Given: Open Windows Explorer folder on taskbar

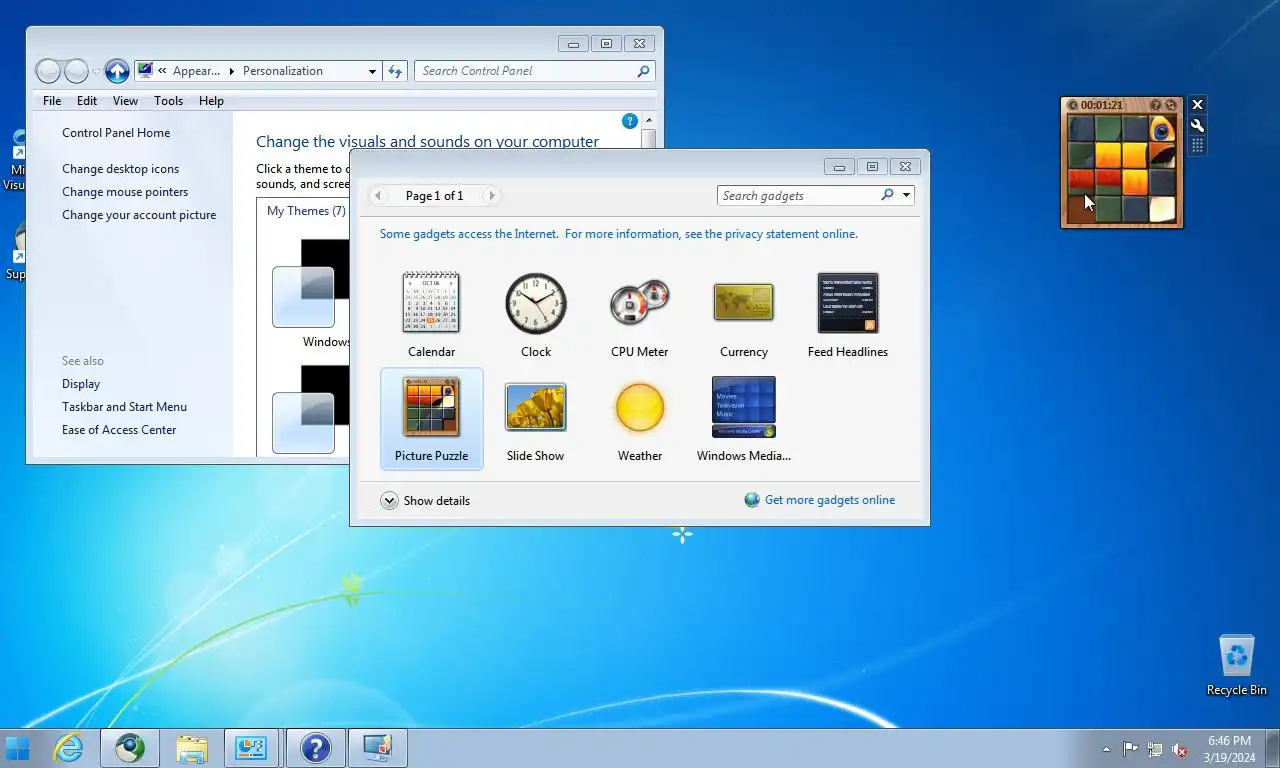Looking at the screenshot, I should click(191, 748).
